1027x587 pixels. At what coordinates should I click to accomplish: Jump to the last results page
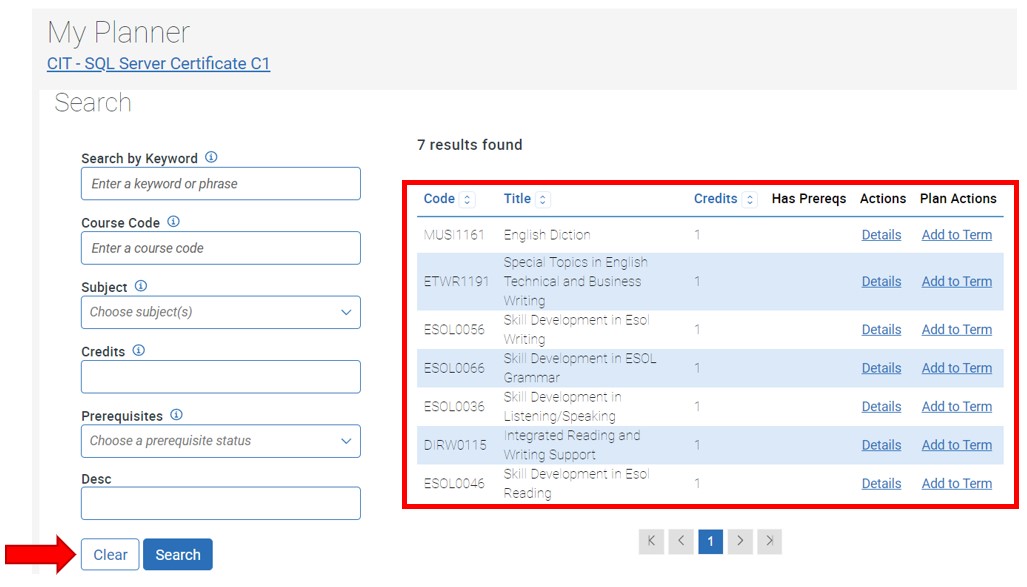tap(770, 540)
